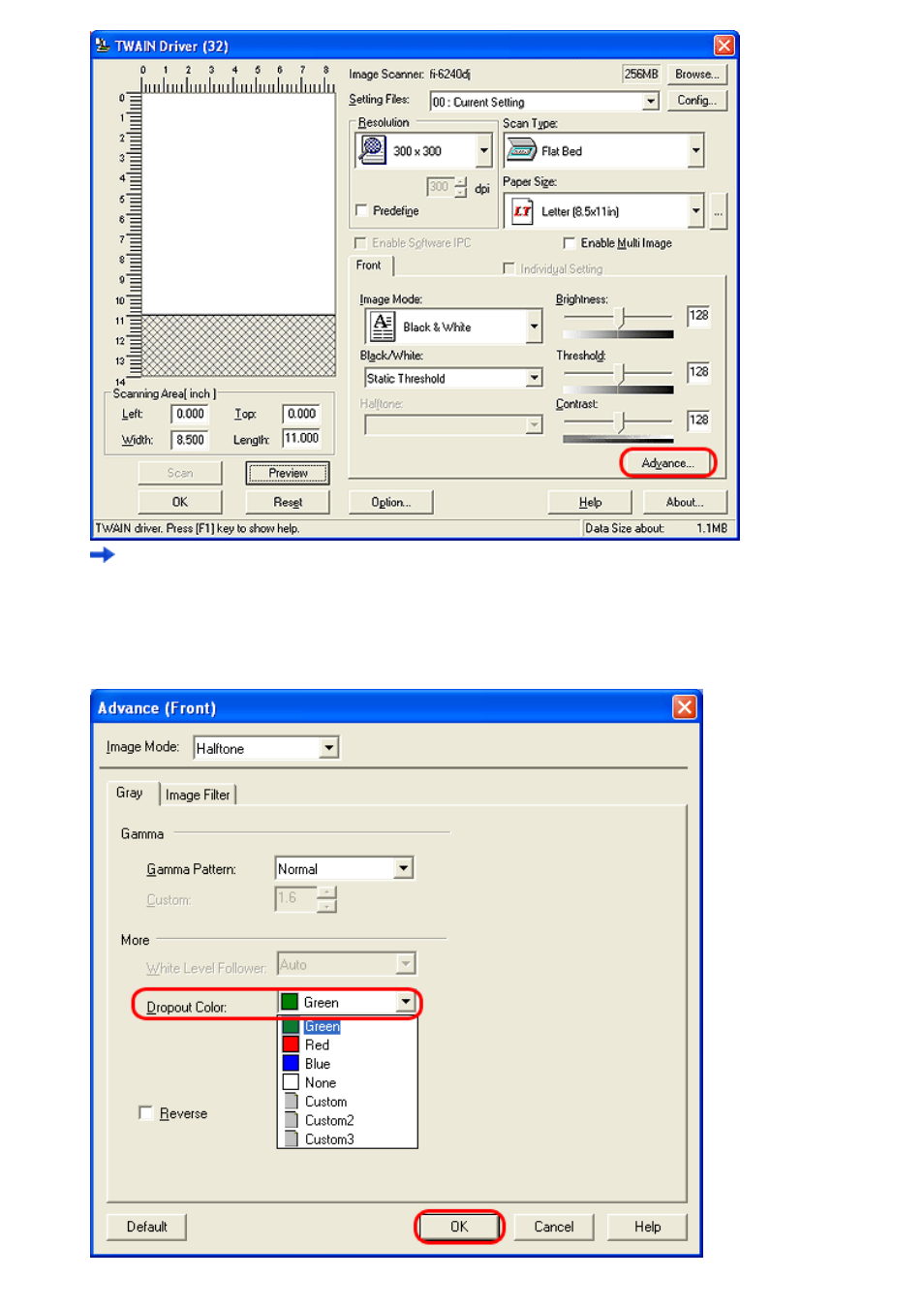The width and height of the screenshot is (924, 1309).
Task: Click the white preview scanning area
Action: (238, 203)
